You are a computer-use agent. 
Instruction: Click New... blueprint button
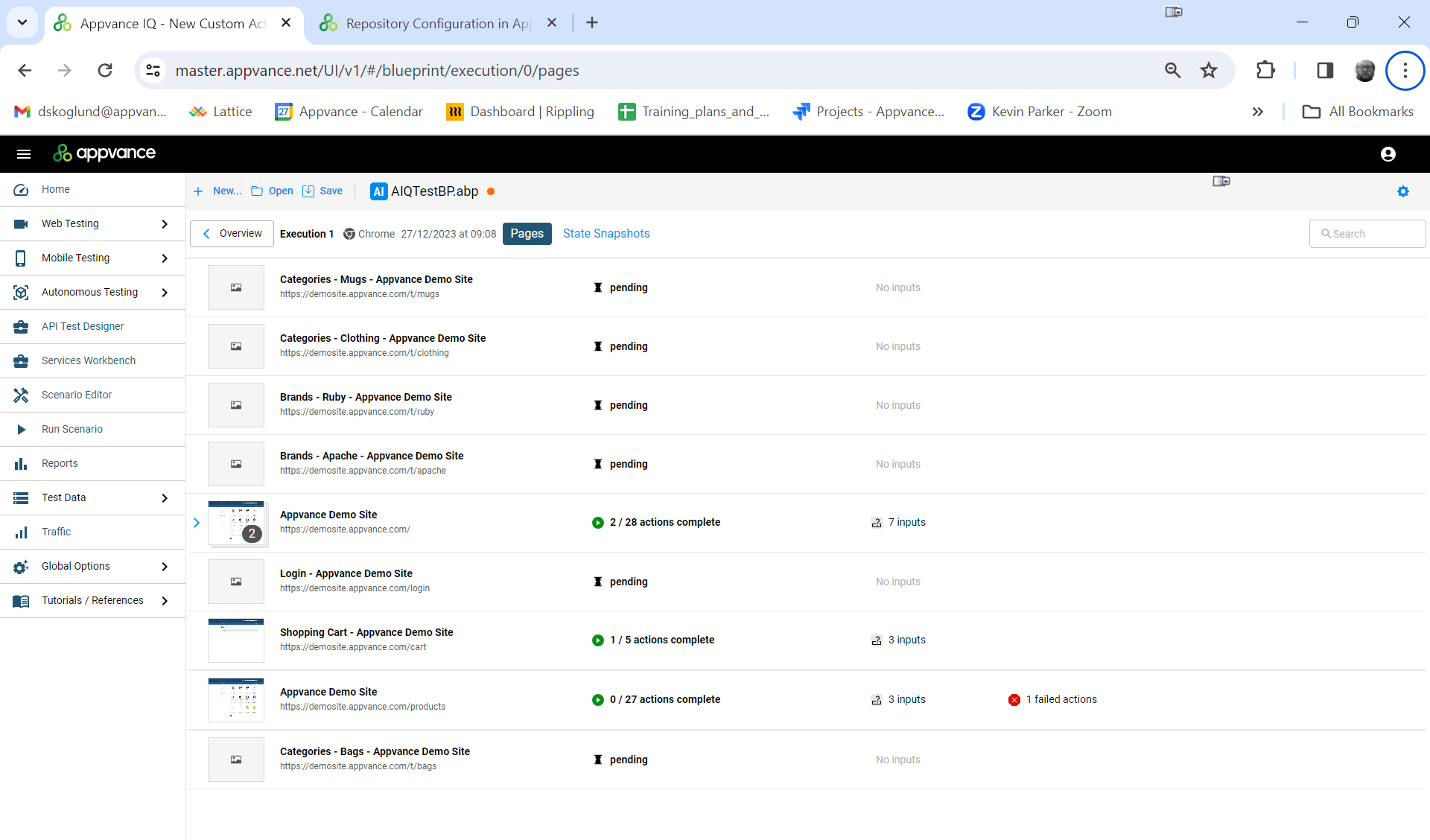tap(217, 191)
